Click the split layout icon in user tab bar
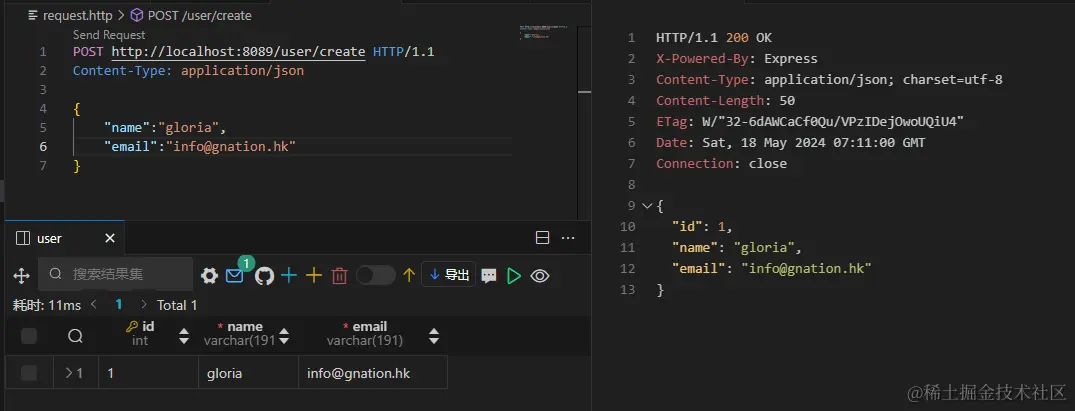1075x411 pixels. pos(542,238)
